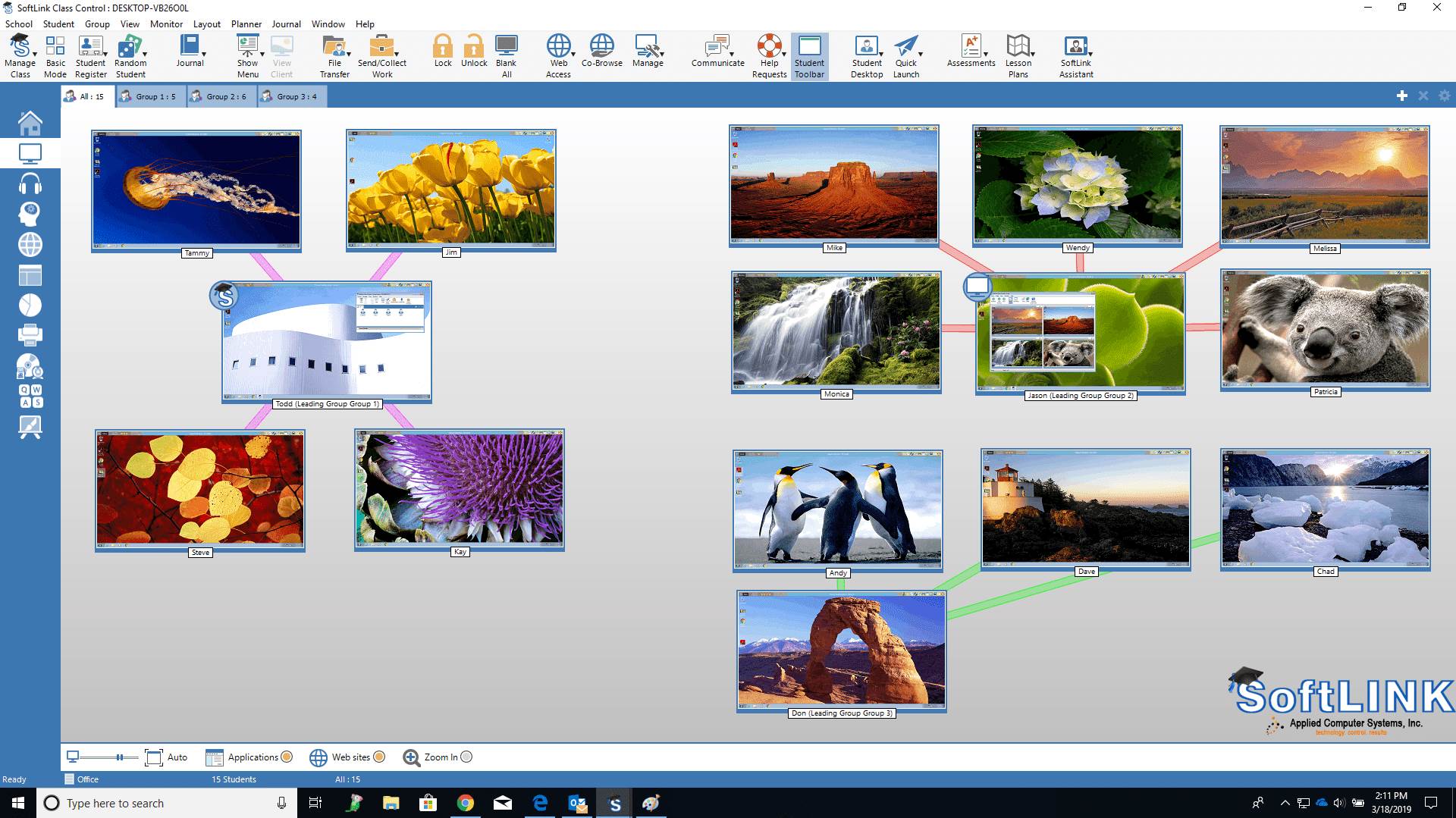Click the Assessments toolbar button

coord(971,51)
